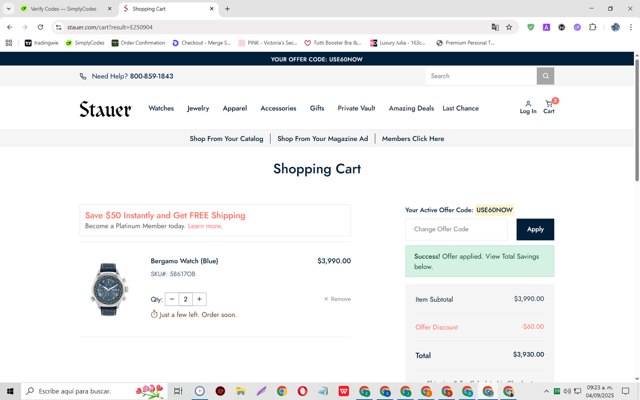Screen dimensions: 640x400
Task: Open the browser extensions puzzle icon
Action: [x=592, y=27]
